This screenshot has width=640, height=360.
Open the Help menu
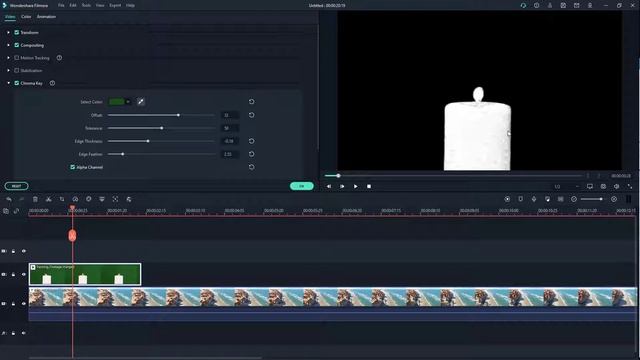pos(130,5)
